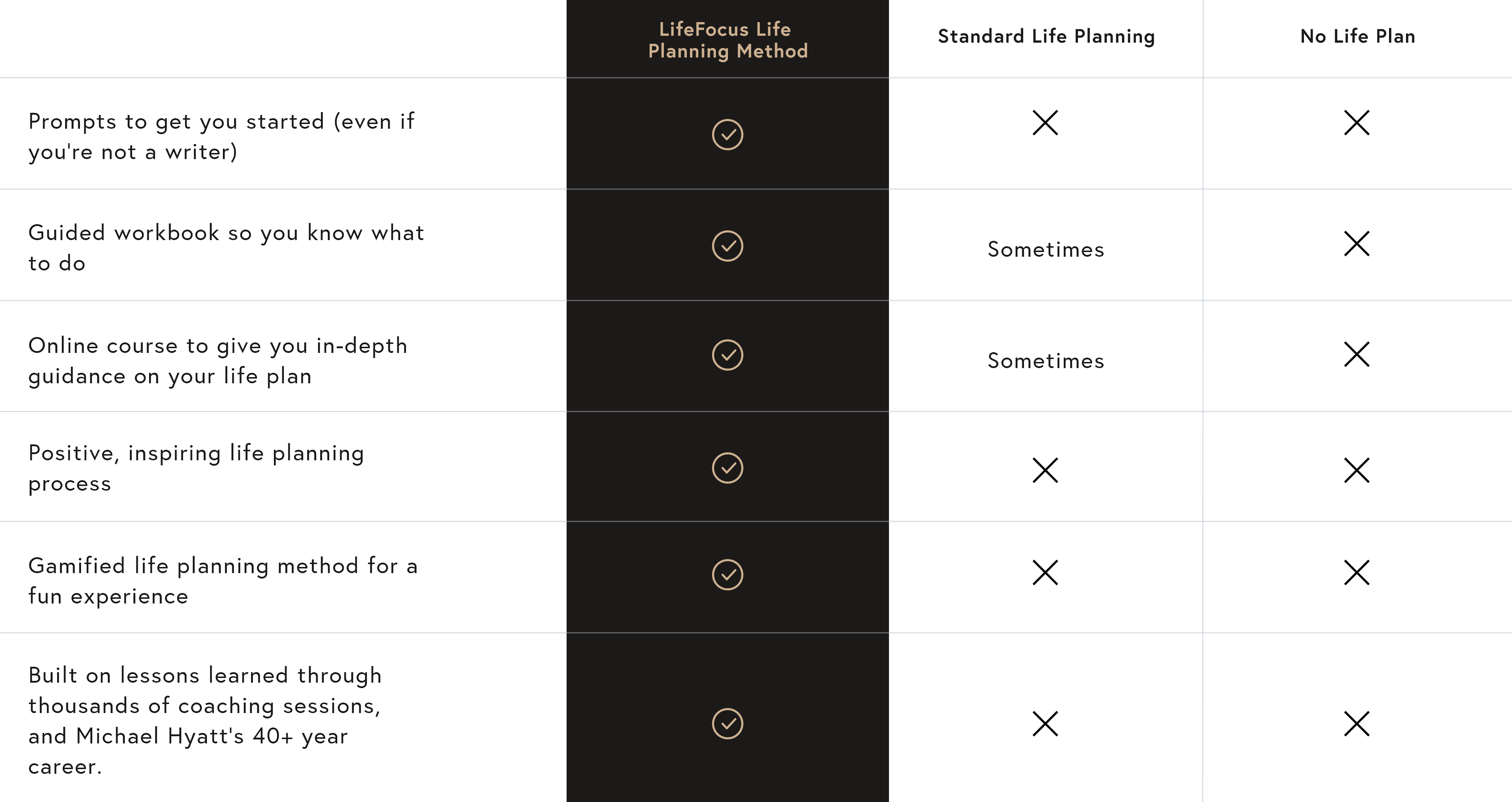
Task: Select the LifeFocus checkmark in the fifth row
Action: pos(727,574)
